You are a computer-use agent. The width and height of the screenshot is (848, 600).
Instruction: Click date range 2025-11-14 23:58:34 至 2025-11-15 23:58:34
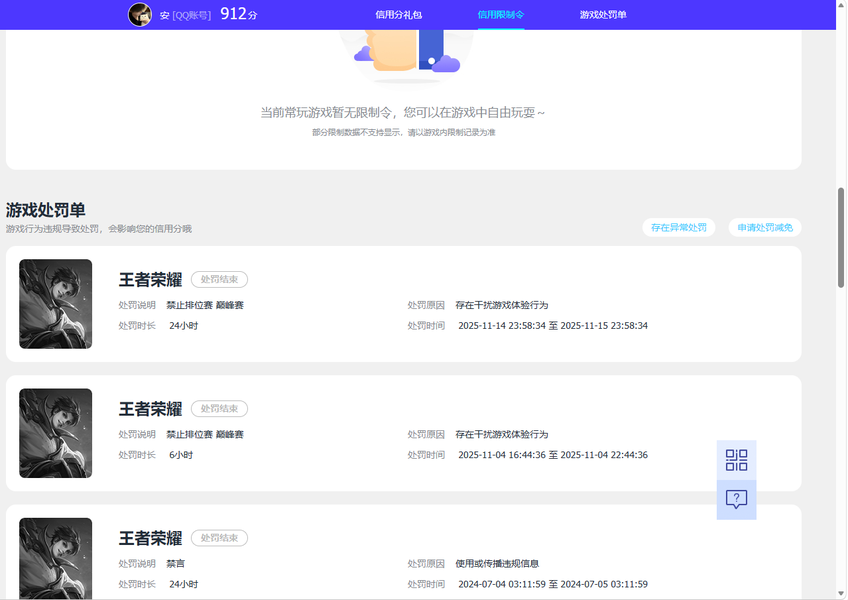point(553,326)
